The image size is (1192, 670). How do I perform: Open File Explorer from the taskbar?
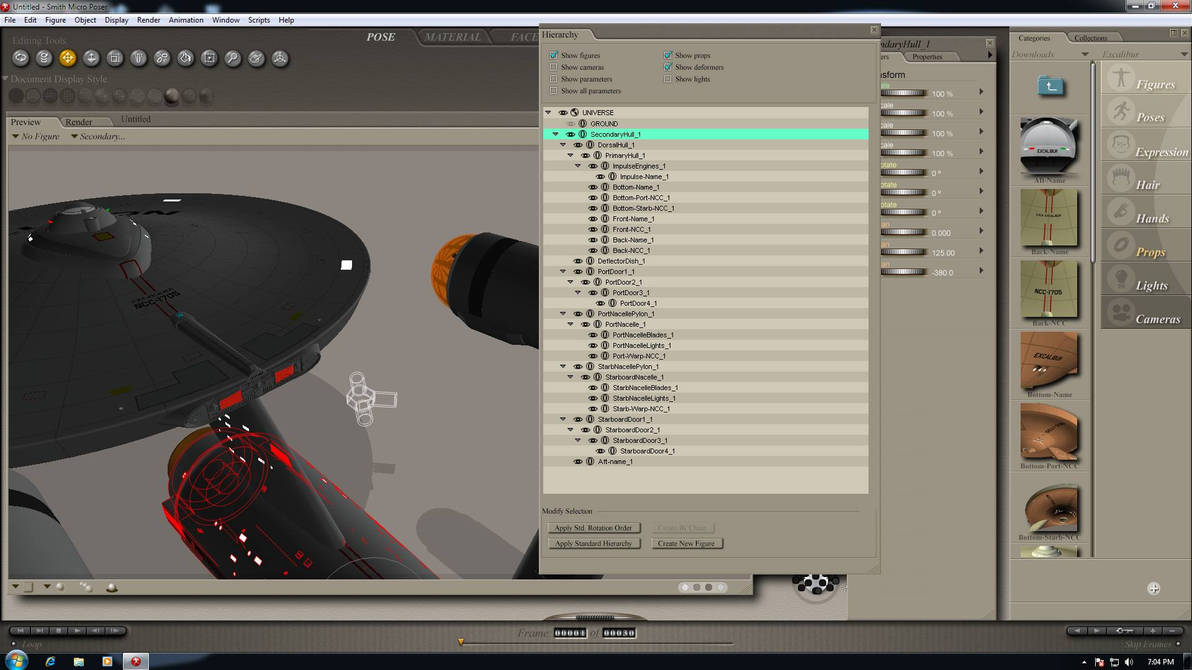78,662
